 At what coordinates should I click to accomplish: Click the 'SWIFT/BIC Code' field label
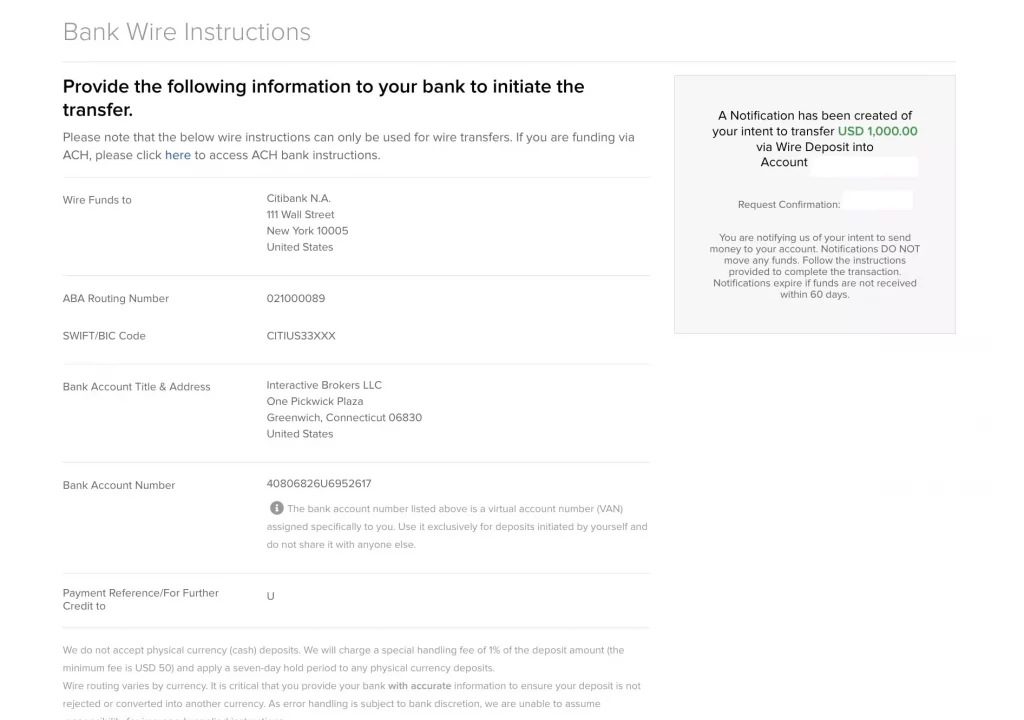(104, 336)
